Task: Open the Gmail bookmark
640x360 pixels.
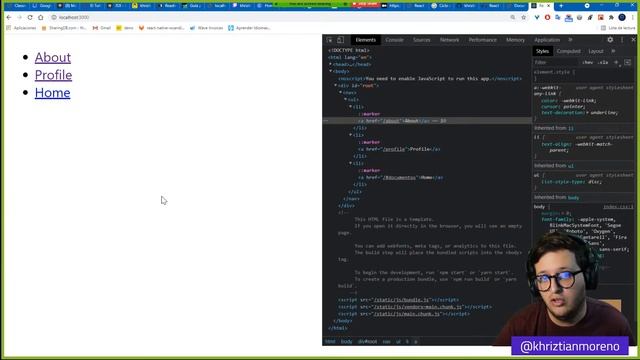Action: pyautogui.click(x=102, y=28)
